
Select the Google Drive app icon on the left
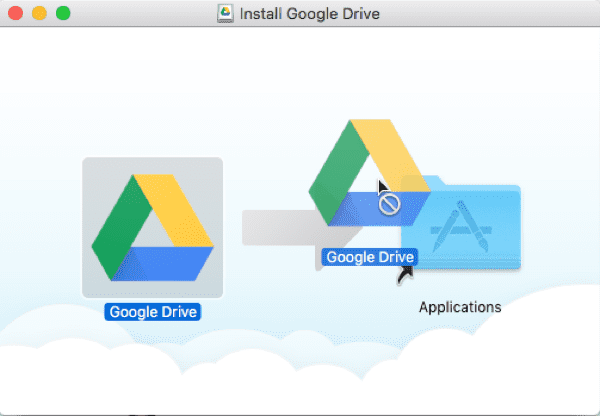click(152, 227)
